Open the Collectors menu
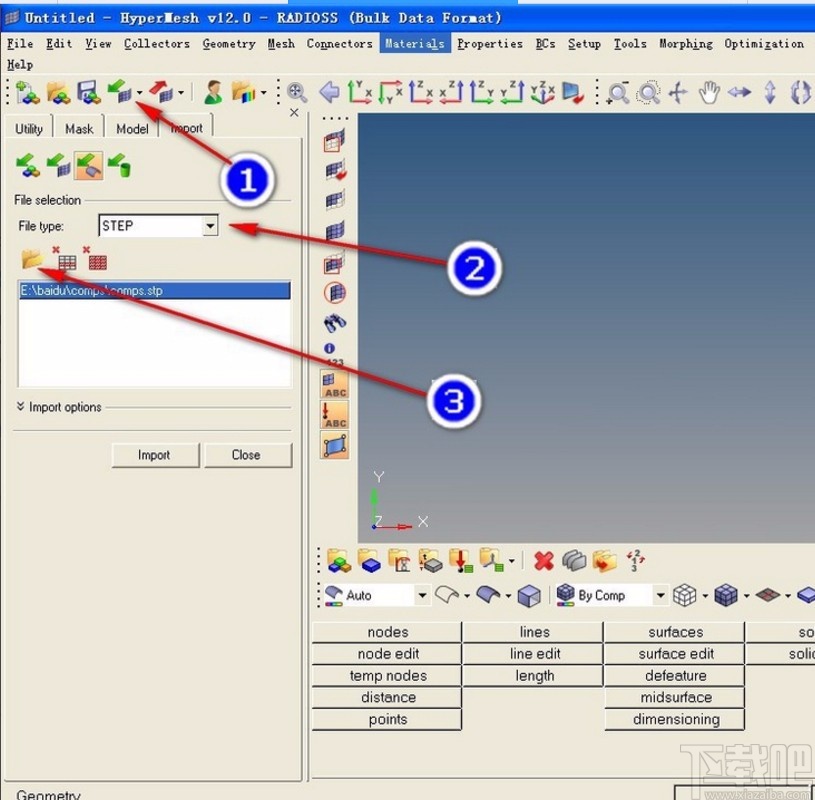Viewport: 815px width, 800px height. click(156, 44)
